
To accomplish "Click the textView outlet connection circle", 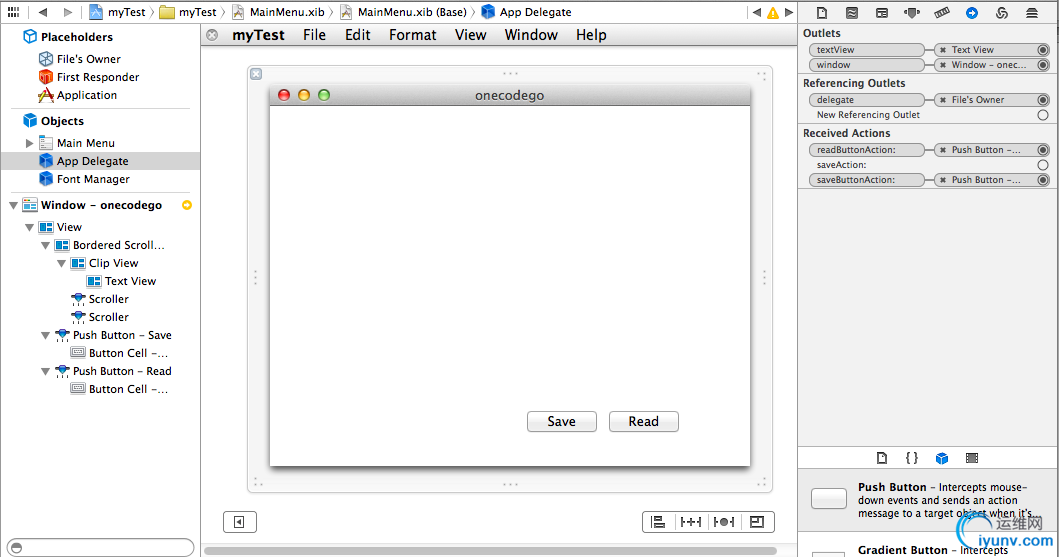I will 1043,50.
